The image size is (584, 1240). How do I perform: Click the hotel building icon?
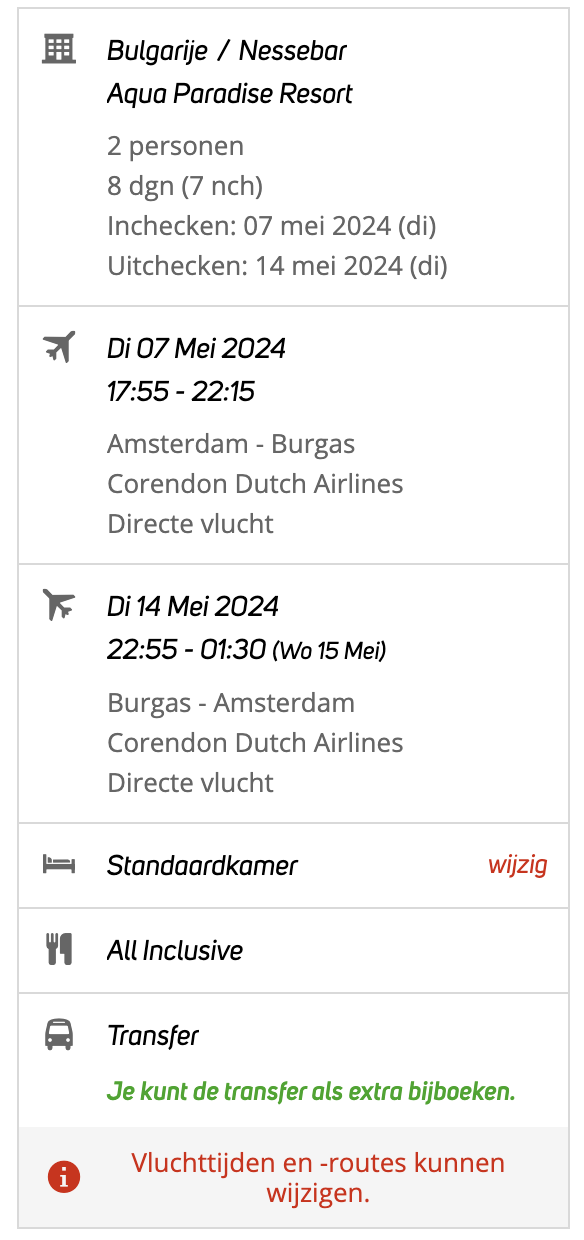(x=59, y=48)
